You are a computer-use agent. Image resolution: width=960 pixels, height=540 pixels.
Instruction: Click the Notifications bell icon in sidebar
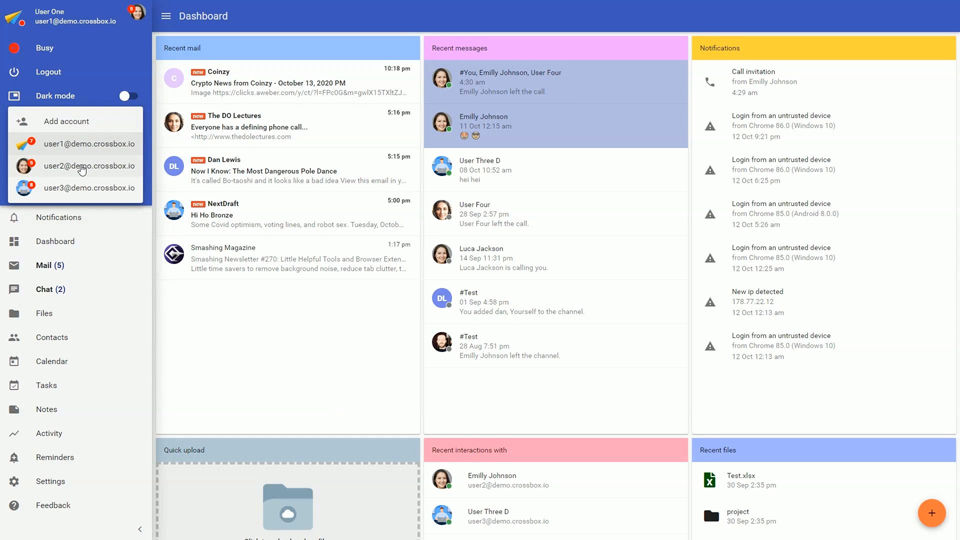(14, 217)
